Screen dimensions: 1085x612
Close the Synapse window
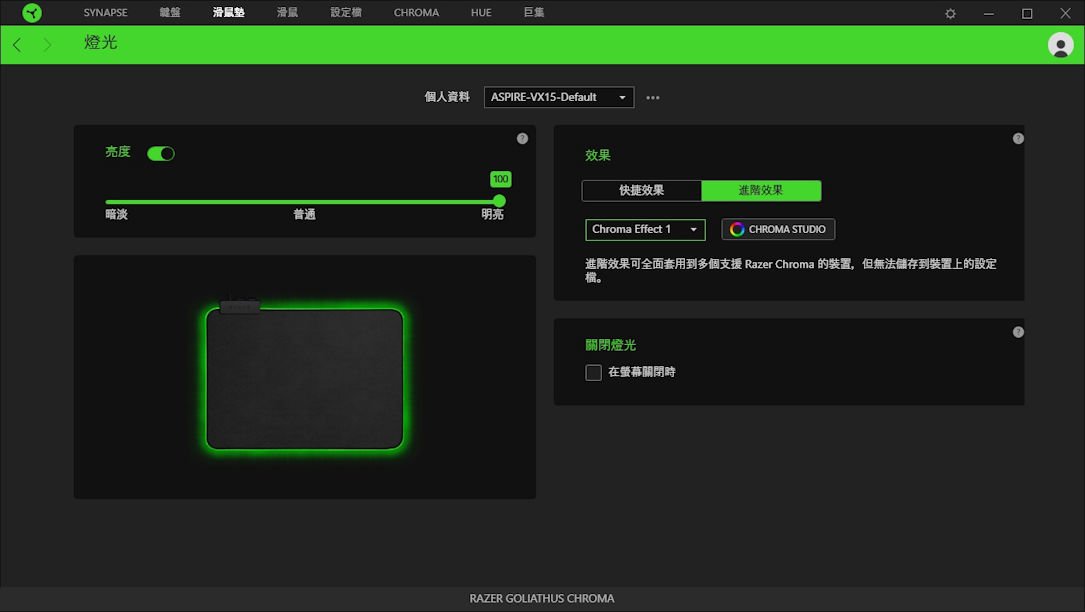coord(1066,13)
